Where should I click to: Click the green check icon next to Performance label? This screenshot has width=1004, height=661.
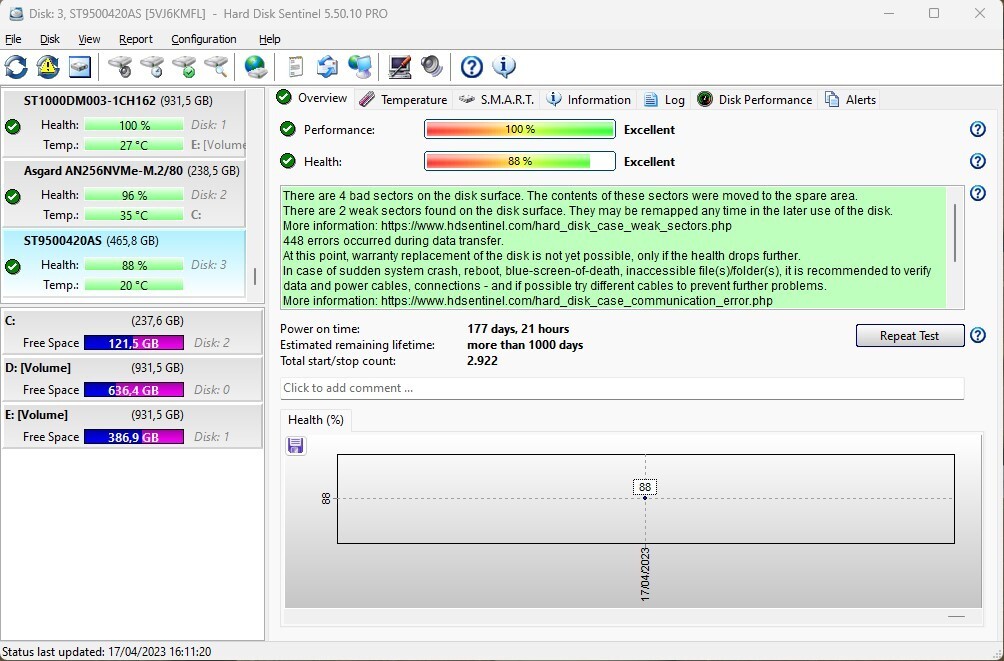pos(288,129)
